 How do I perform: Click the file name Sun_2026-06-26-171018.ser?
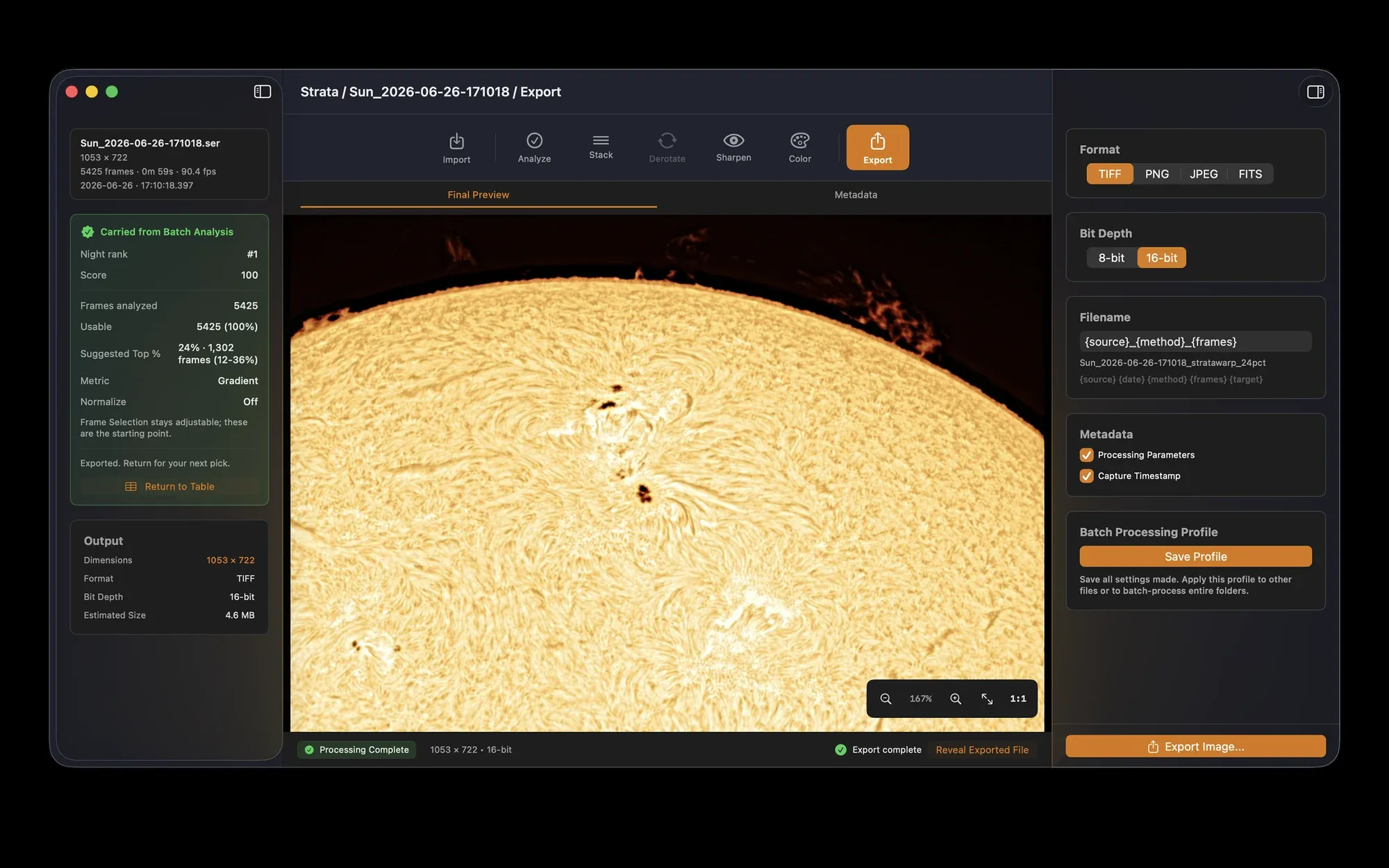[x=150, y=143]
